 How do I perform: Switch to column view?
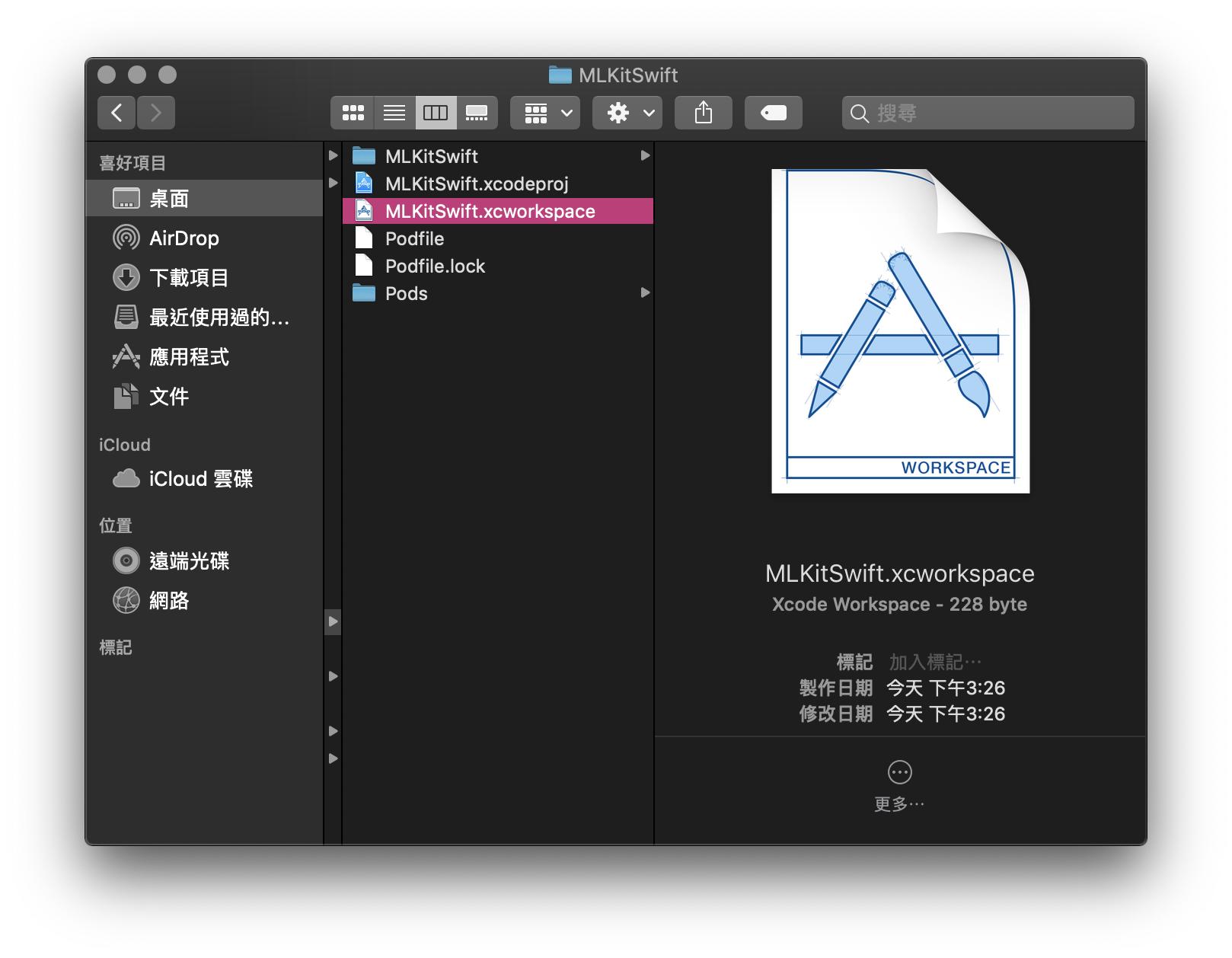click(436, 113)
